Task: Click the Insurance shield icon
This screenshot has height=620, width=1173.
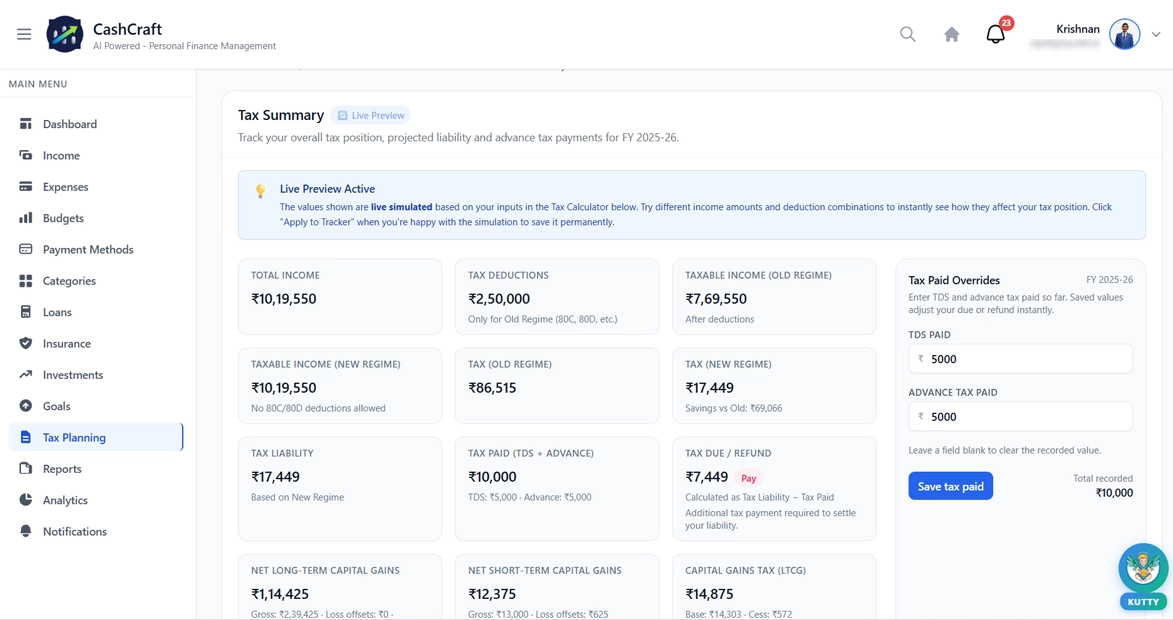Action: click(x=25, y=344)
